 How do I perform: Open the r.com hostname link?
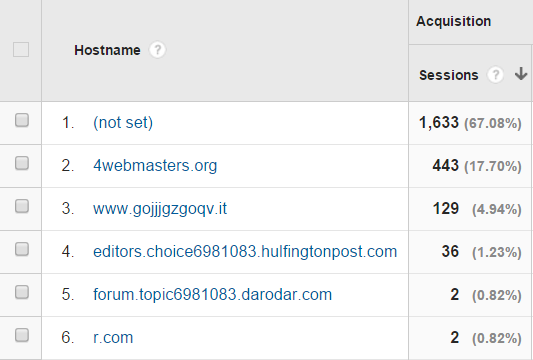[x=113, y=338]
